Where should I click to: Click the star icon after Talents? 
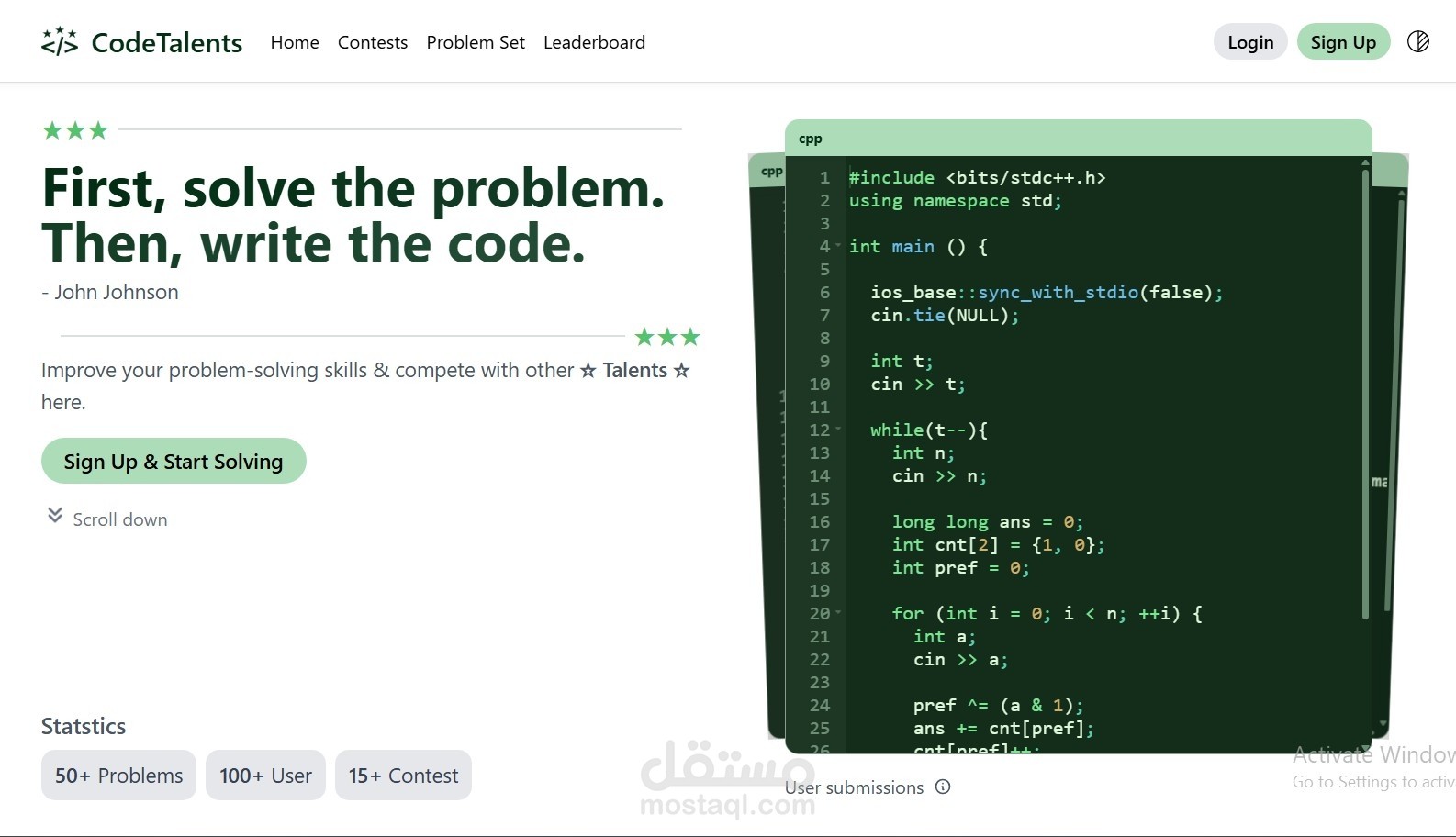tap(681, 370)
